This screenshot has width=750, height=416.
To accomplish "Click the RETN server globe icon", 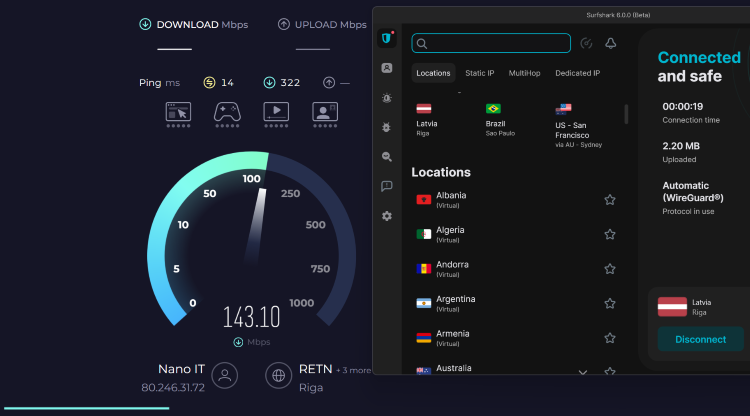I will (278, 375).
